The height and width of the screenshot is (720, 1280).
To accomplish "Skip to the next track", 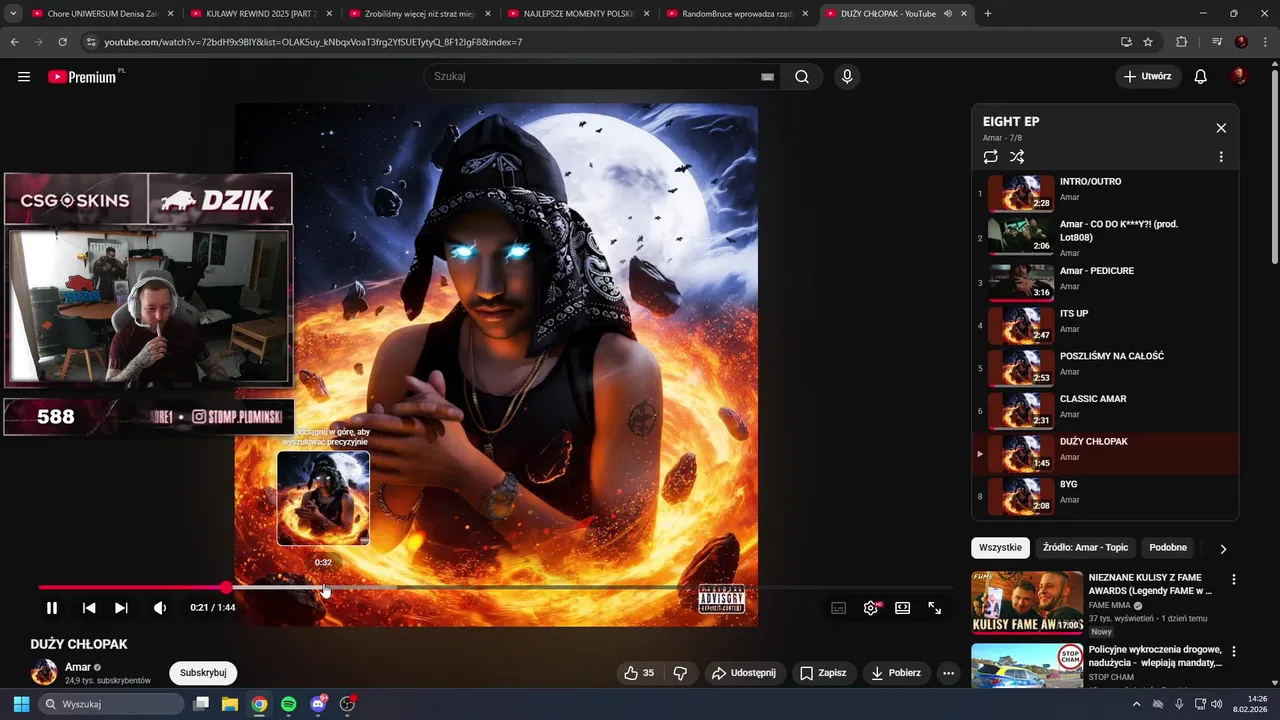I will [121, 607].
